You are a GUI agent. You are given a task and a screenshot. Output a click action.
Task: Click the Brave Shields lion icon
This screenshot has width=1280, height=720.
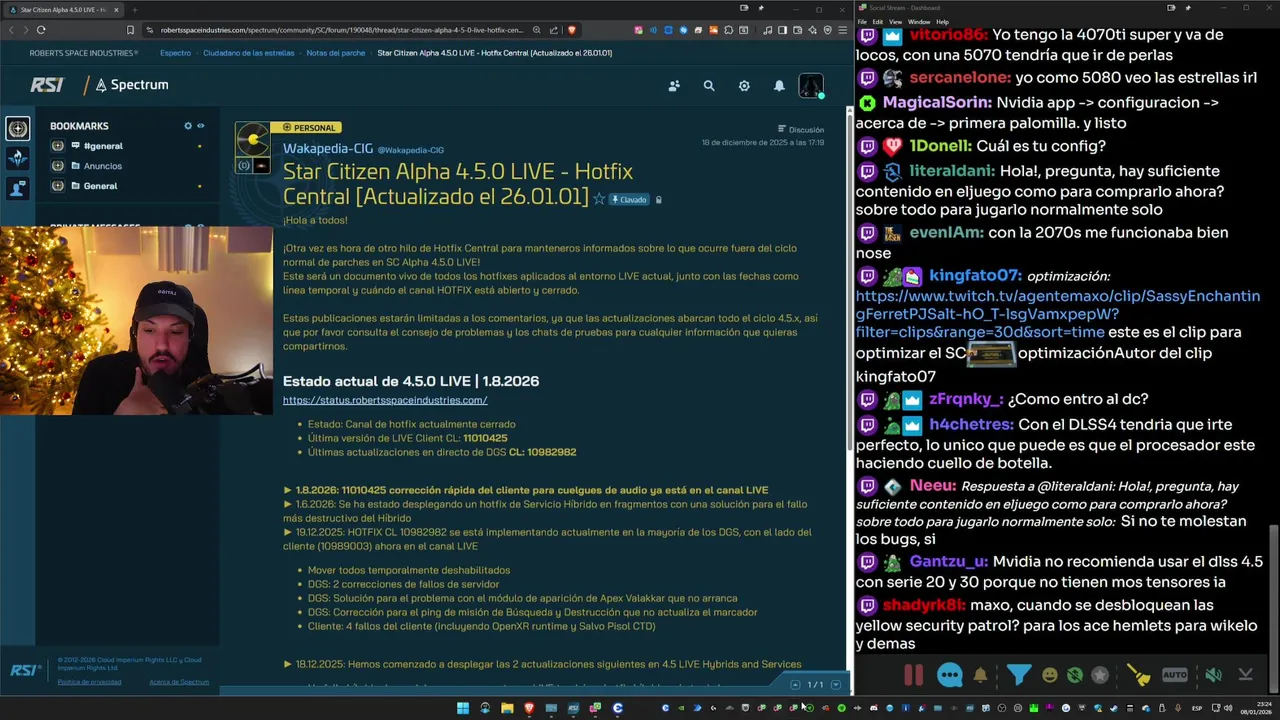572,30
